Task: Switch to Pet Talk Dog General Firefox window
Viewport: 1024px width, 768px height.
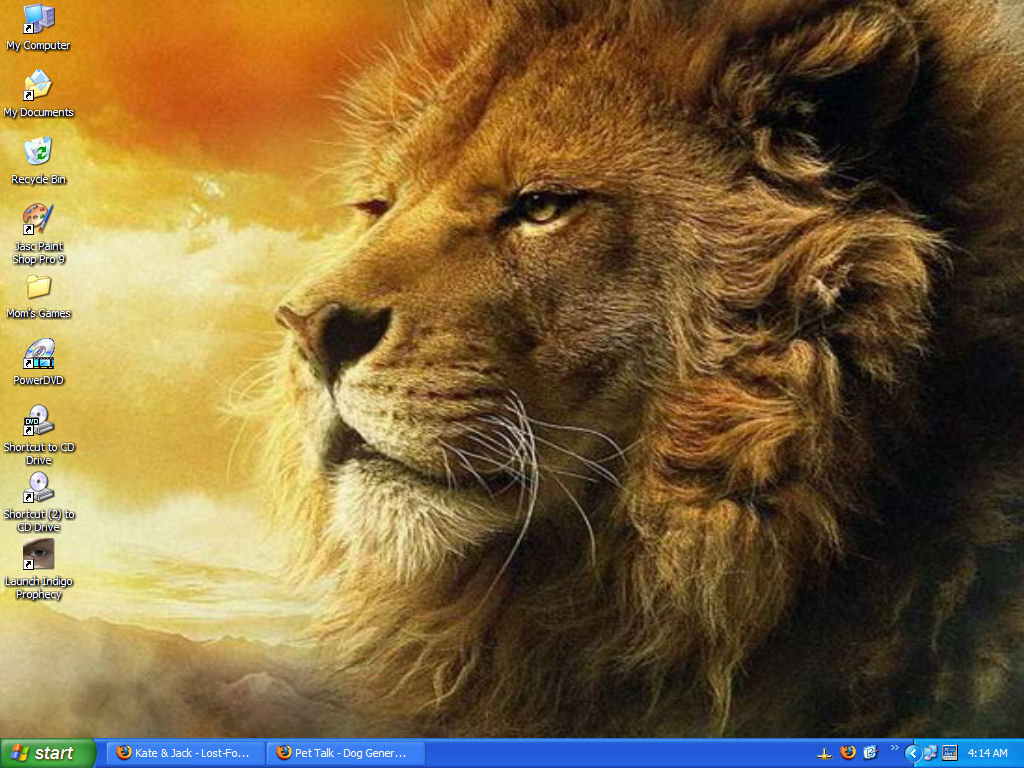Action: coord(346,753)
